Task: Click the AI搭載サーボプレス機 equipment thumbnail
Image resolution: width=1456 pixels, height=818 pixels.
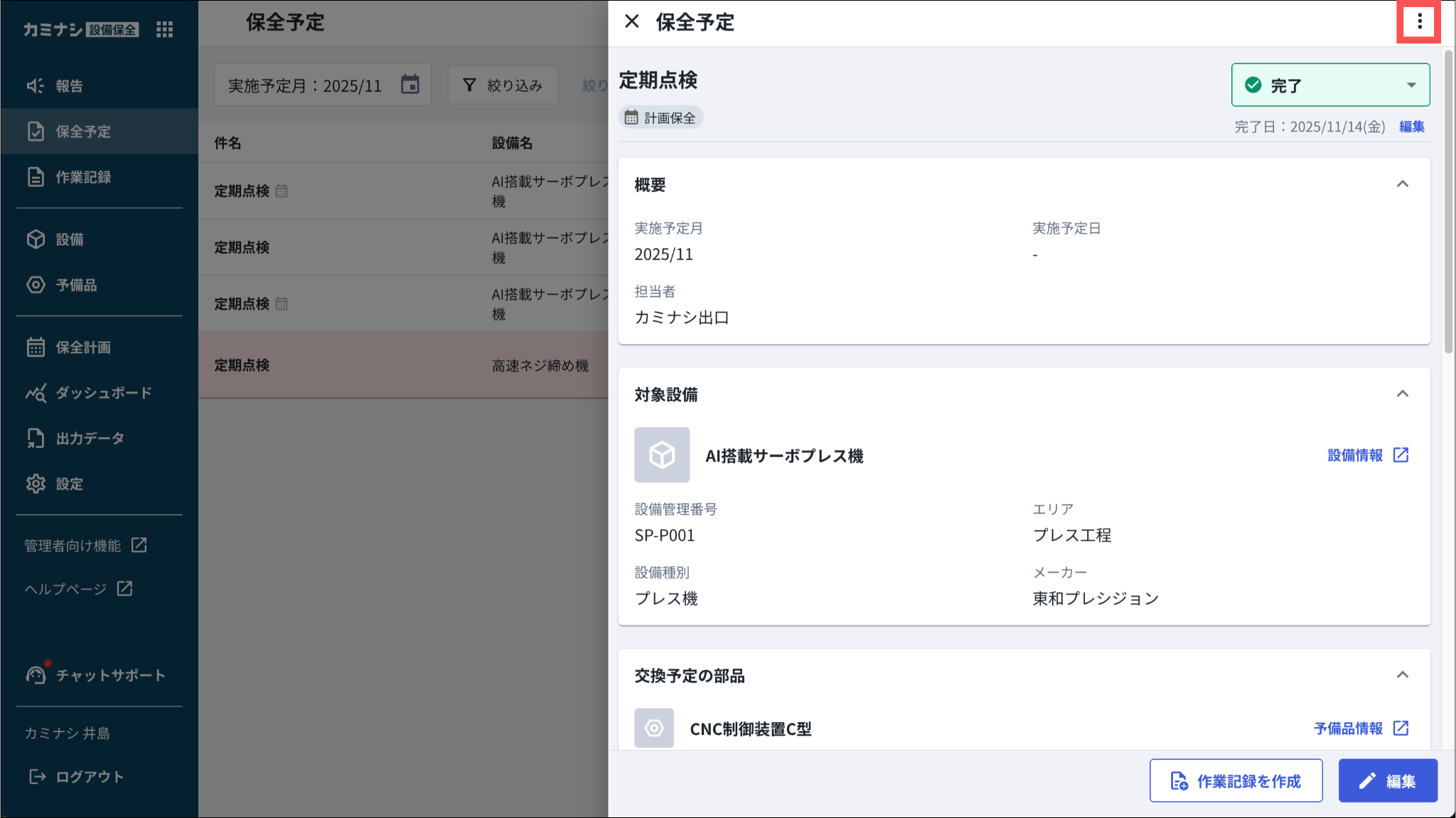Action: point(662,455)
